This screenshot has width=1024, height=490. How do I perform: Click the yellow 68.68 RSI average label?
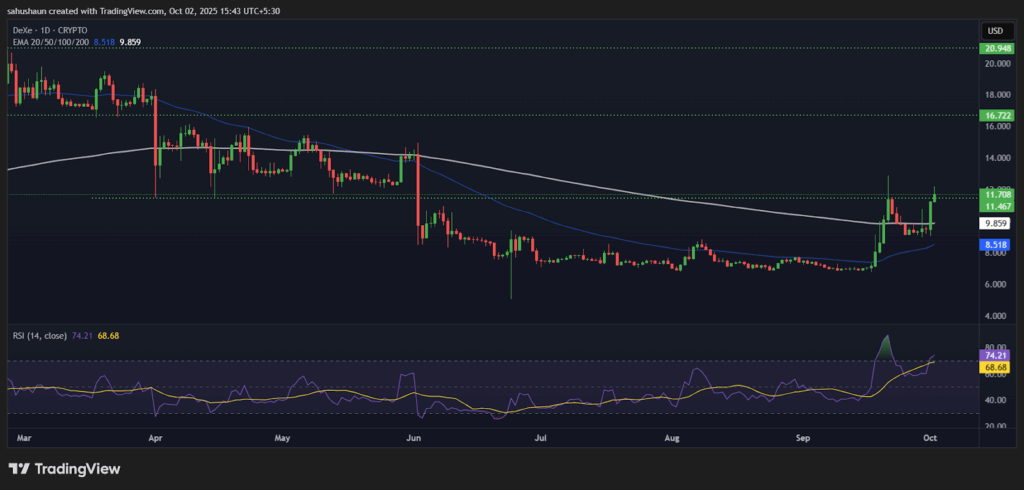tap(995, 367)
